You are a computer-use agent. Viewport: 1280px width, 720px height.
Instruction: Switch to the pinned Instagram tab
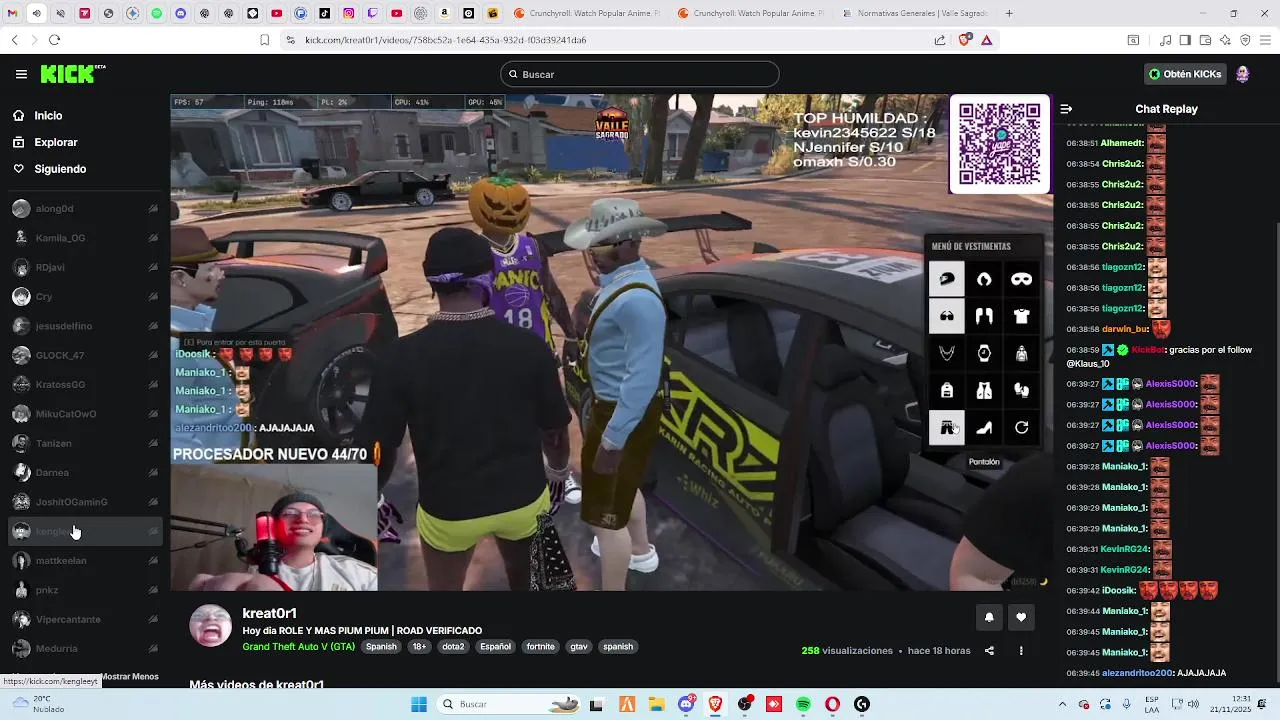click(349, 13)
